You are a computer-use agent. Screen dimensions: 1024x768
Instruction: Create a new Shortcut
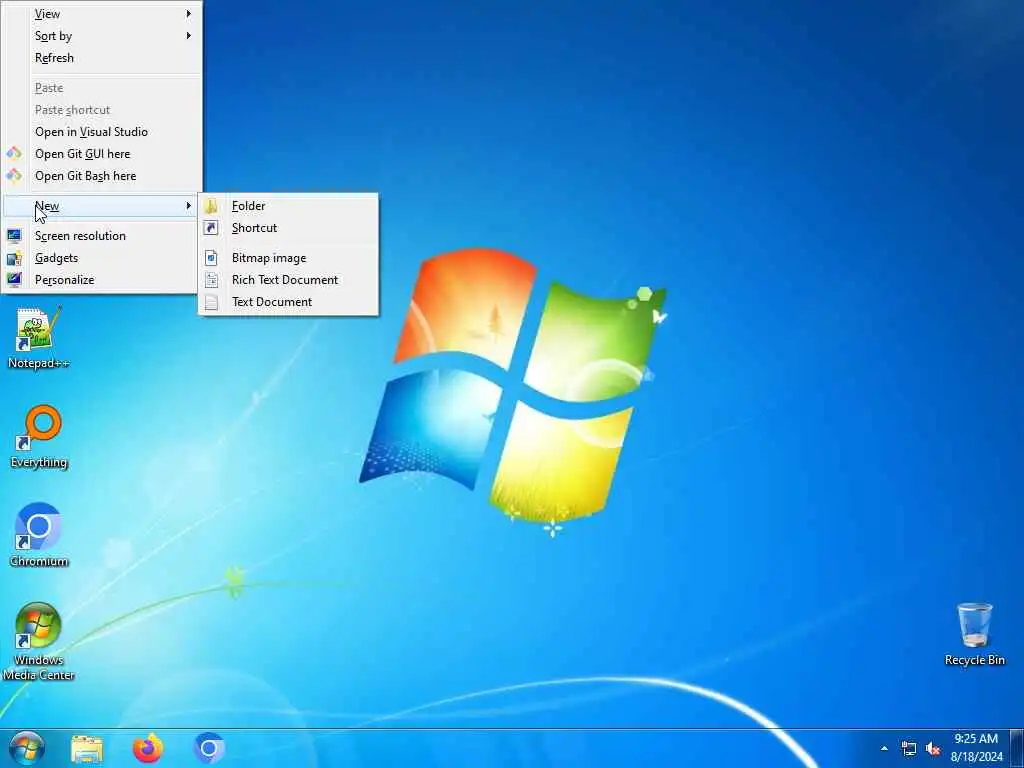point(288,228)
